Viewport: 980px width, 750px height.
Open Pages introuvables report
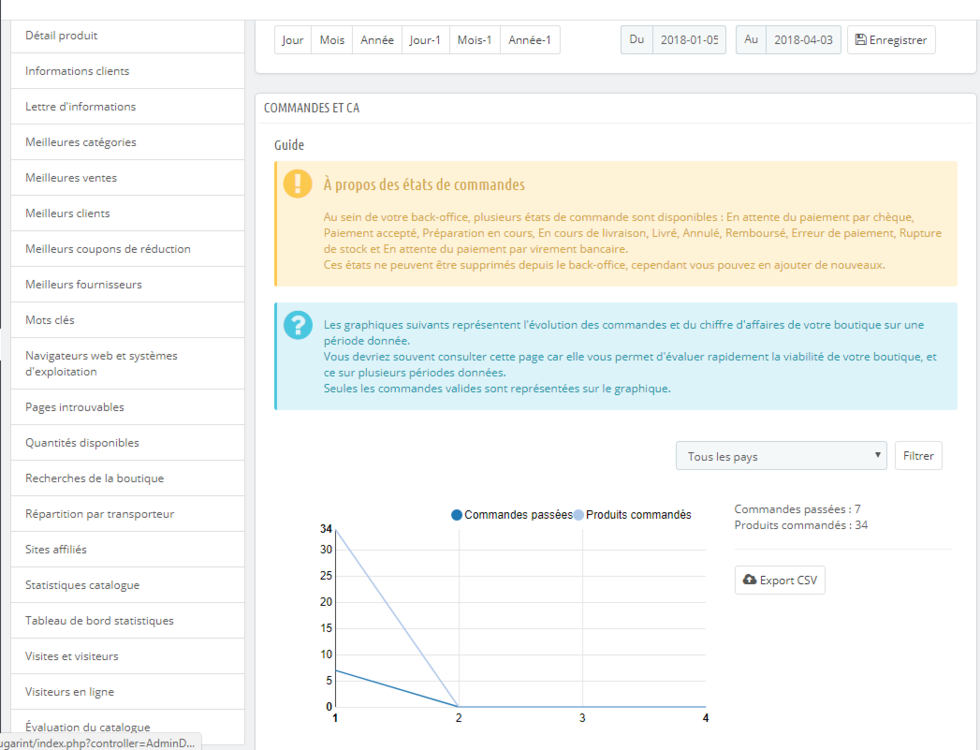point(128,407)
